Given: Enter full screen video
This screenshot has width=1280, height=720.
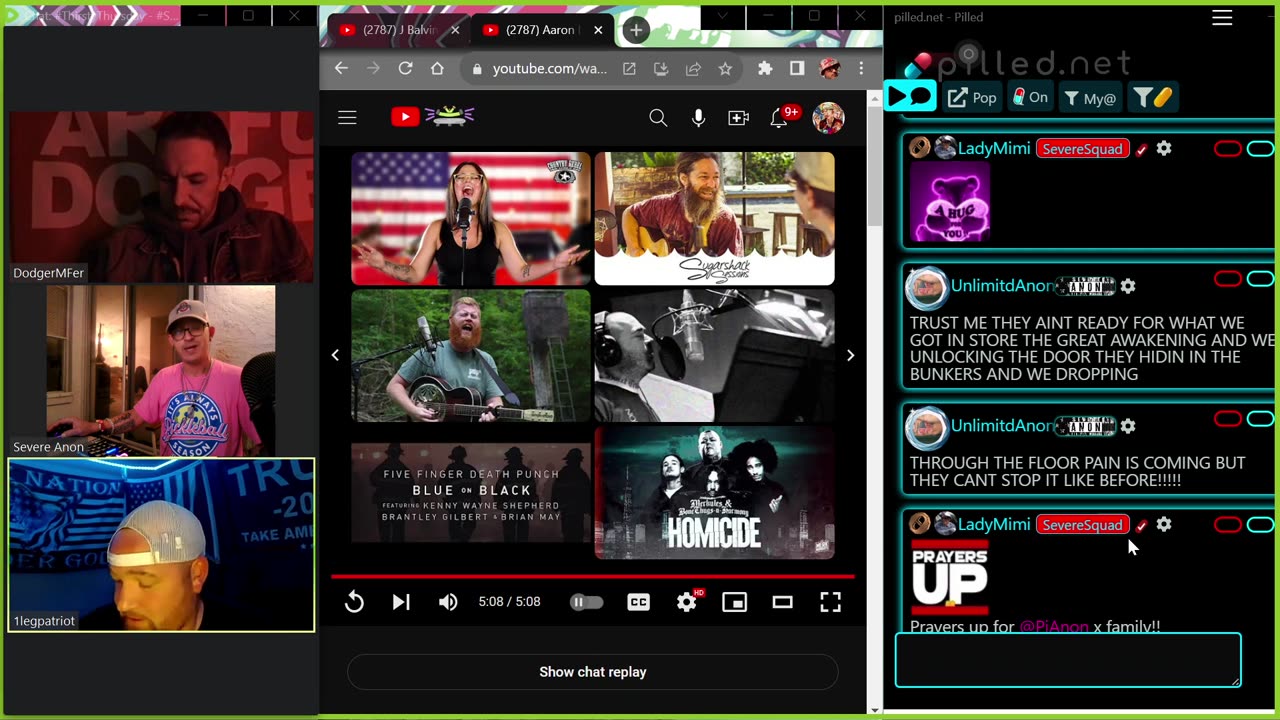Looking at the screenshot, I should coord(830,602).
